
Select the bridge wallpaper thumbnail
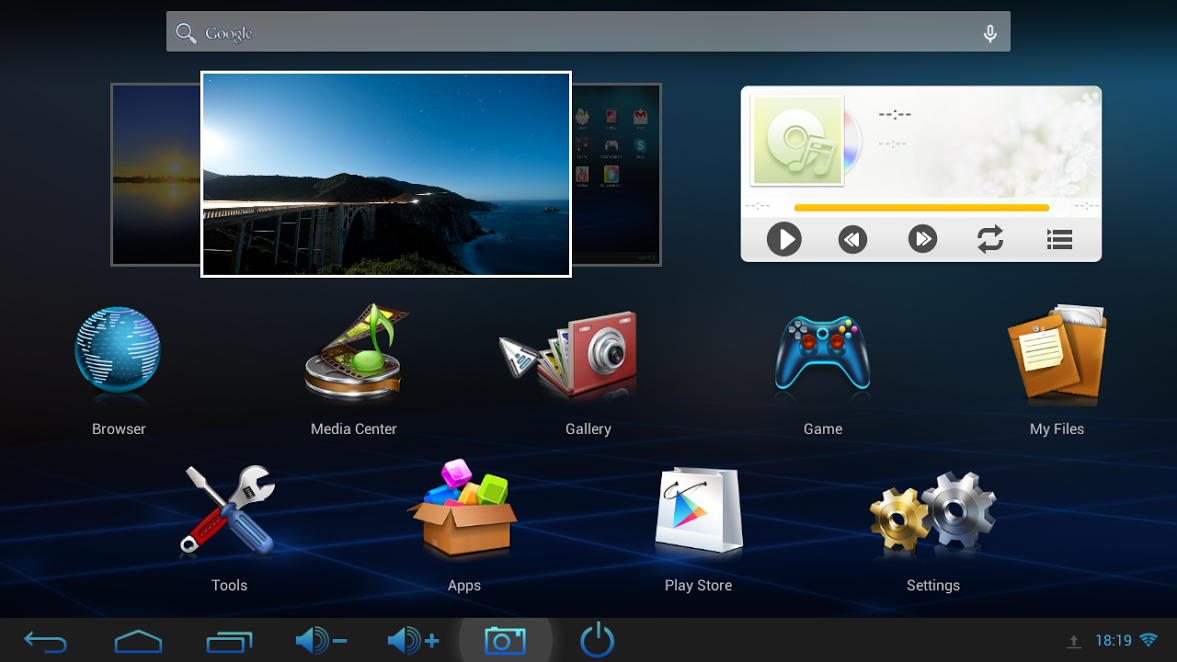[386, 174]
